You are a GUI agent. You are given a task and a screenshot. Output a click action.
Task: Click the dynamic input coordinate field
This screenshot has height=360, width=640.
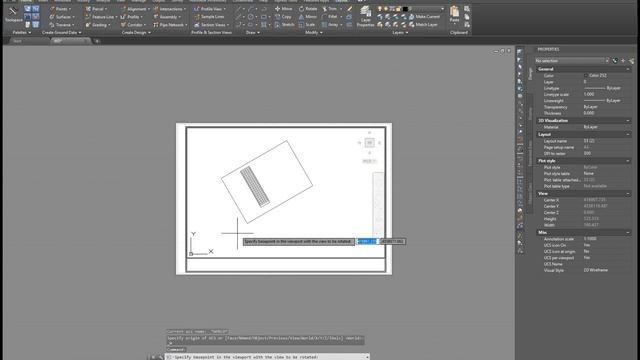coord(367,242)
